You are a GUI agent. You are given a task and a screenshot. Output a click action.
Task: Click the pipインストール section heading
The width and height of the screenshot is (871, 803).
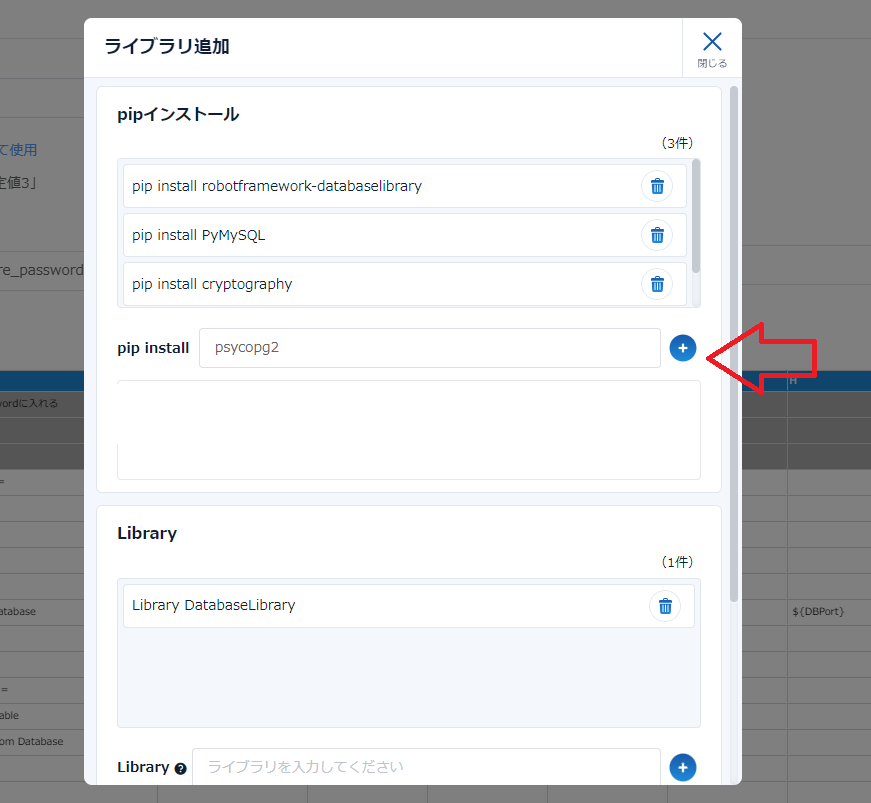pos(178,114)
